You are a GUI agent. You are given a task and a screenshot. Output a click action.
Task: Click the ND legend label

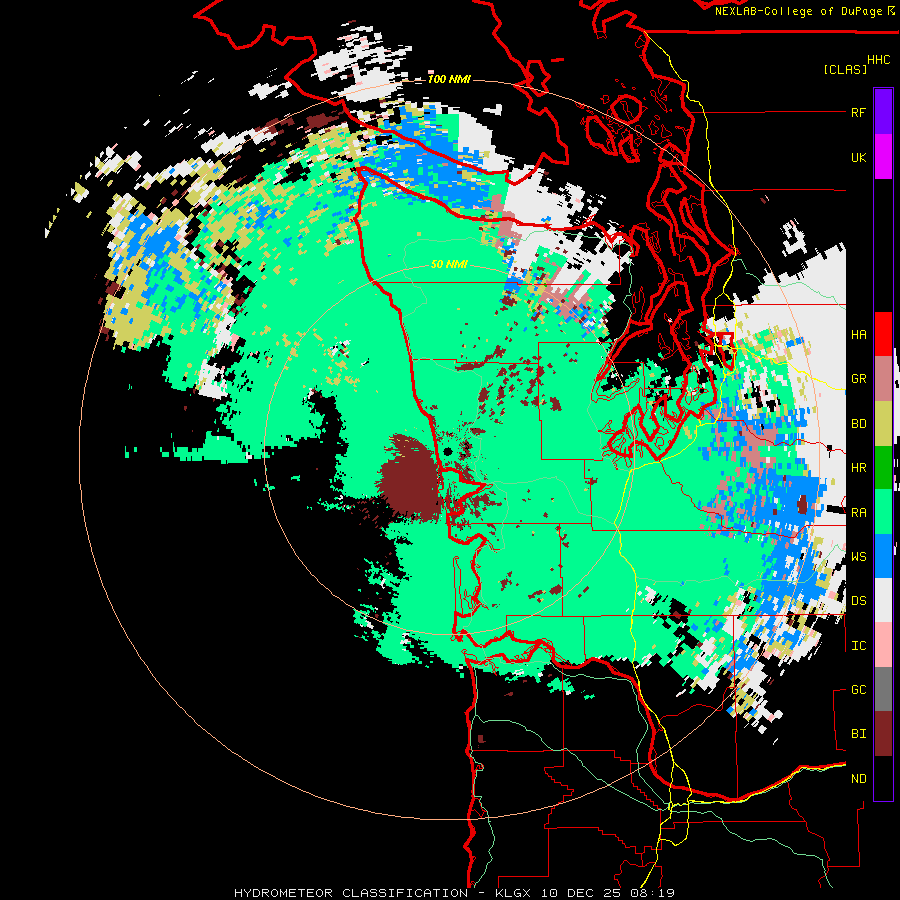[858, 779]
